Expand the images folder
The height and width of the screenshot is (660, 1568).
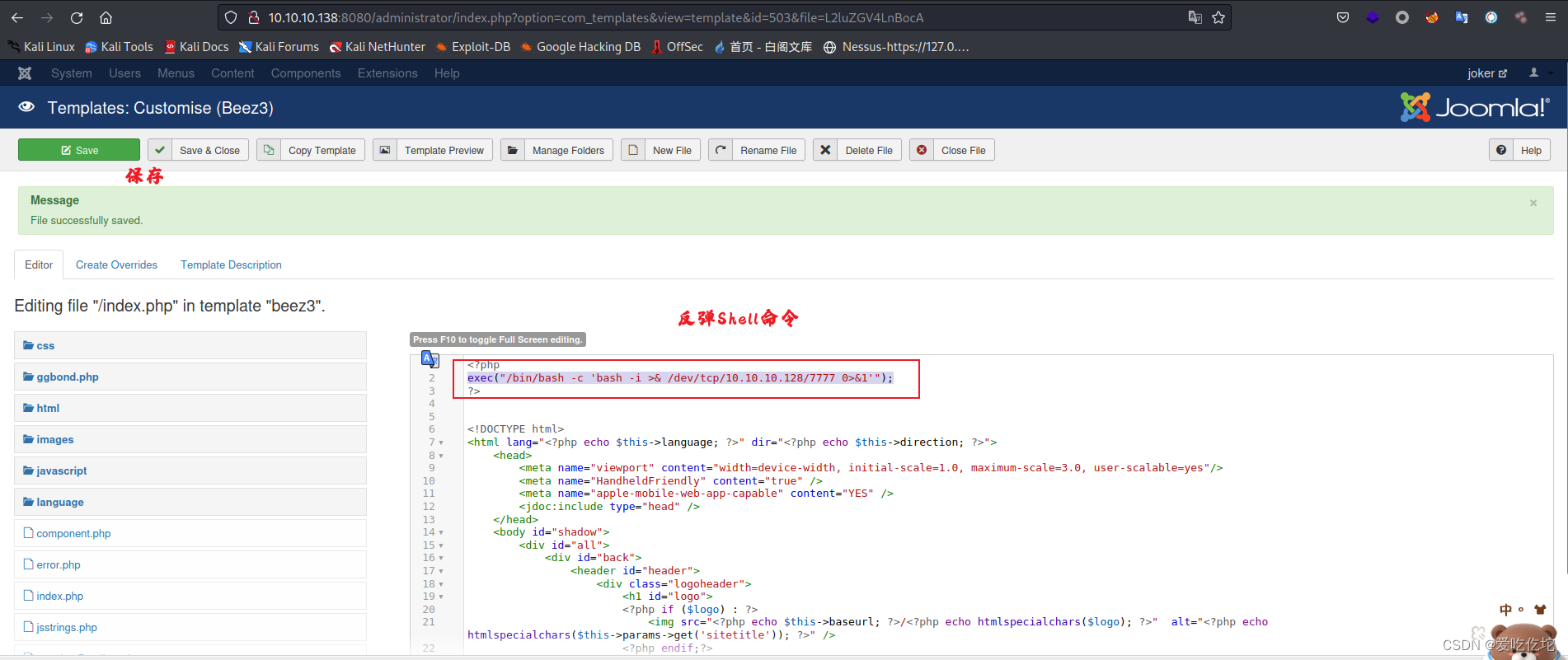pyautogui.click(x=190, y=439)
